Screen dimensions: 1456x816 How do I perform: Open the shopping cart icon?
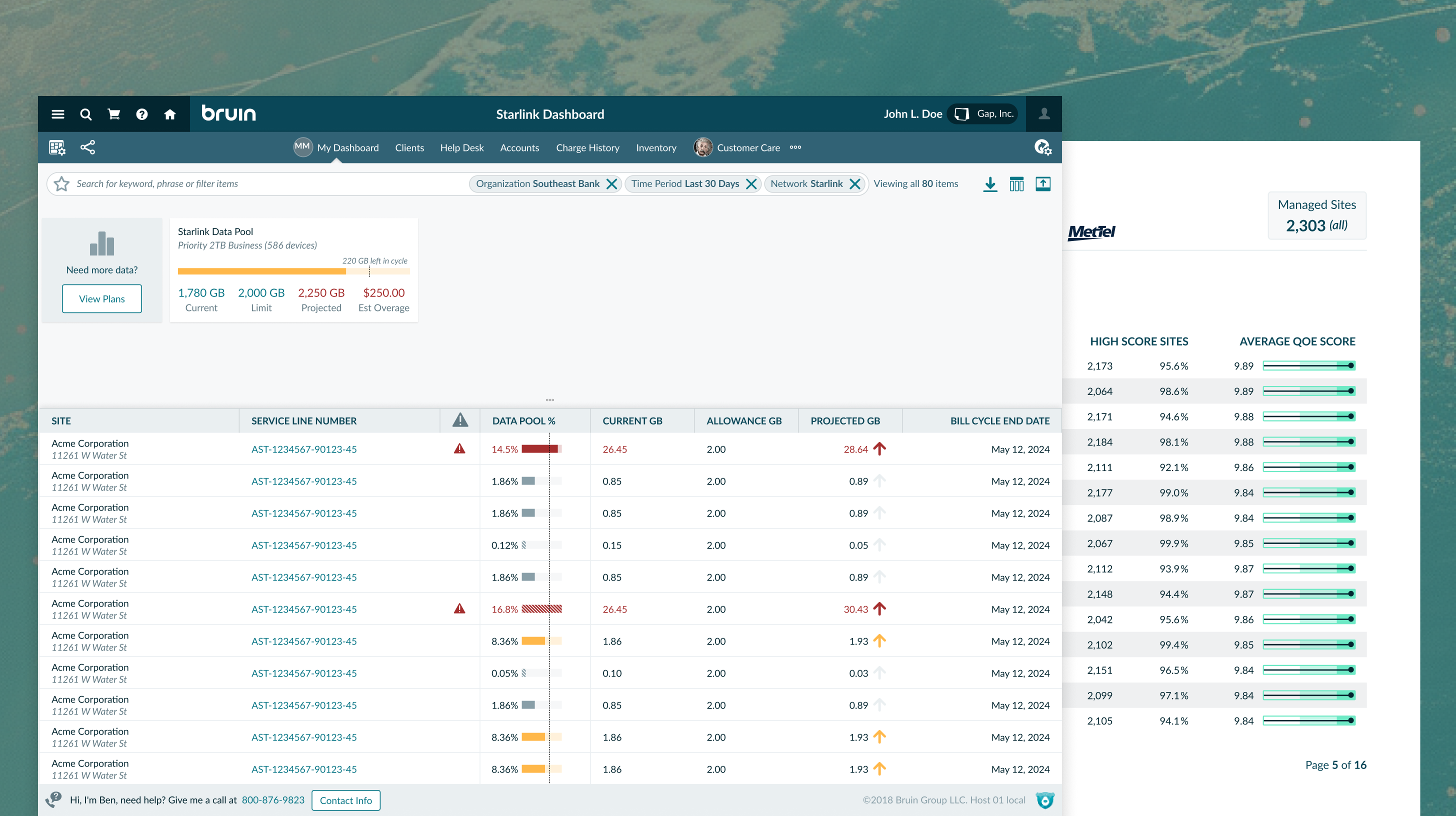tap(113, 114)
